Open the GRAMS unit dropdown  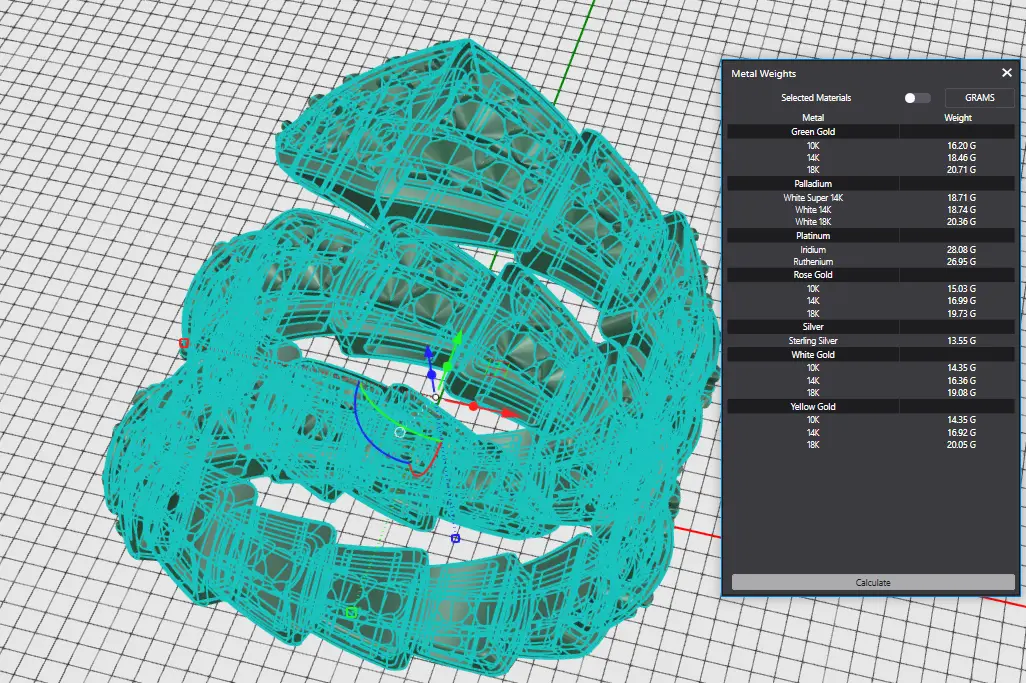coord(980,97)
